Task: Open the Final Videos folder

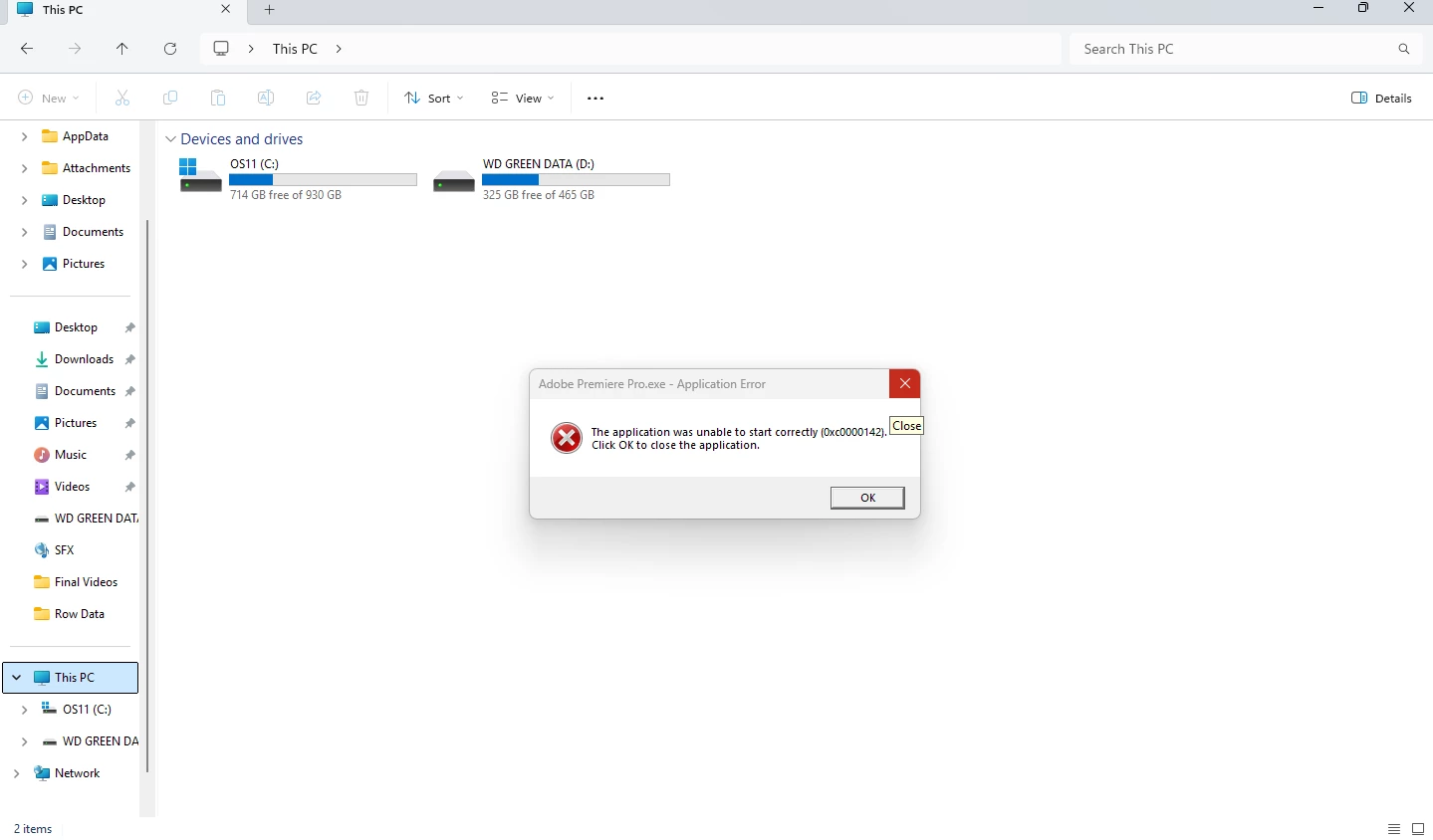Action: (86, 582)
